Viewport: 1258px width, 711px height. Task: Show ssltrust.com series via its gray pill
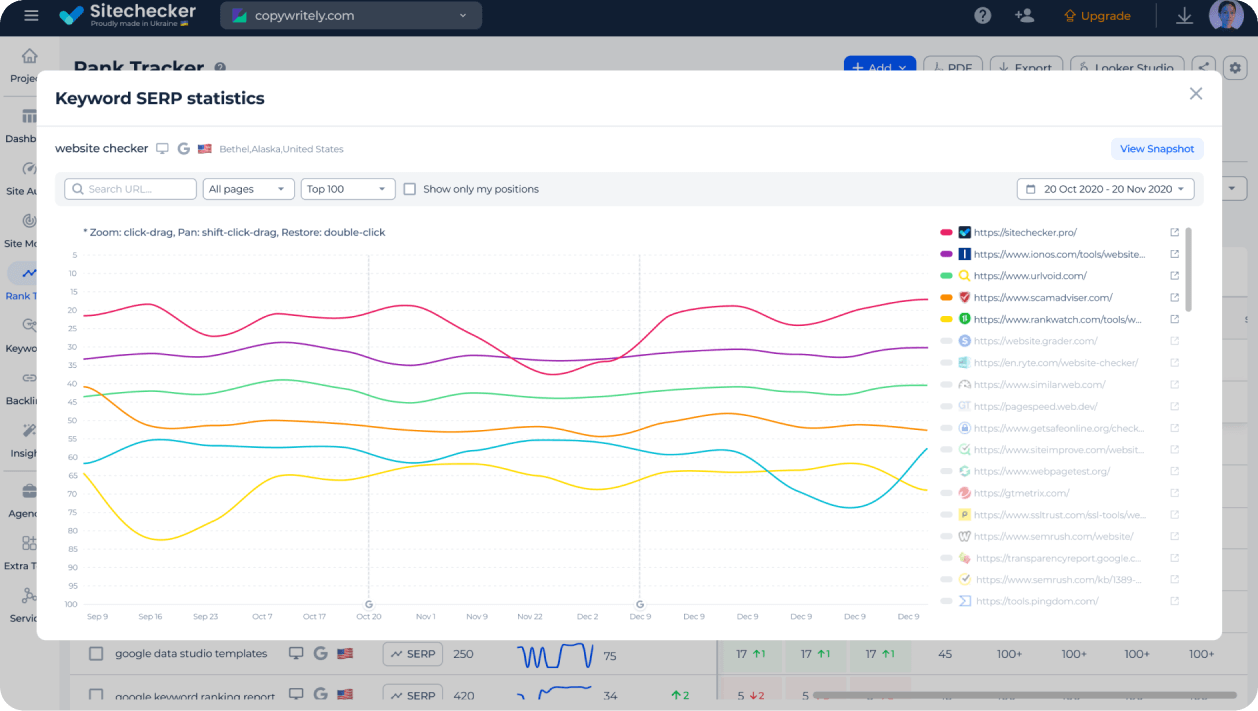coord(946,515)
